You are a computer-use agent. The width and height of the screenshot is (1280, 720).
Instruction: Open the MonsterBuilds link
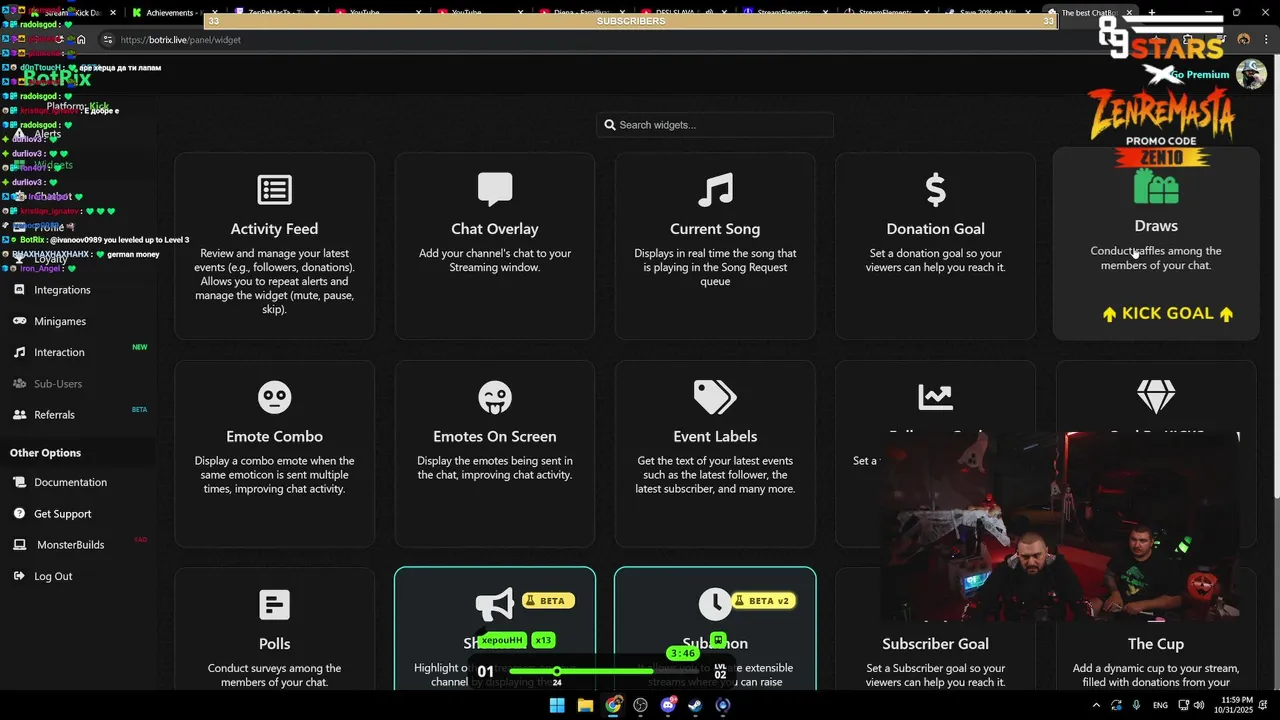point(70,545)
